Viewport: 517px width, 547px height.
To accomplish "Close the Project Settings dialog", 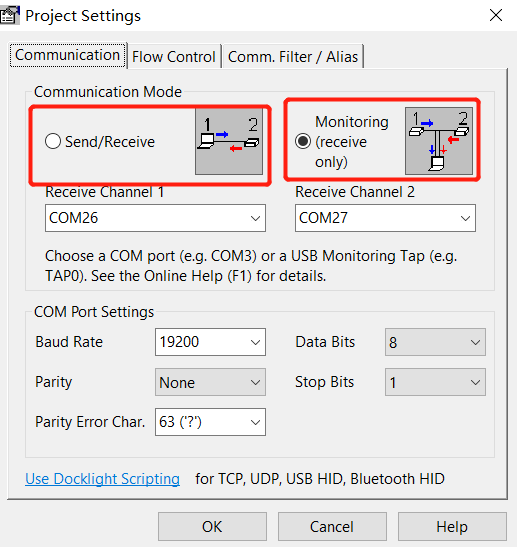I will (x=496, y=15).
